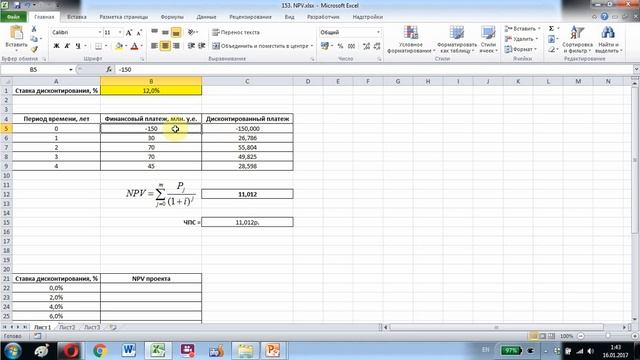Expand the Font (Шрифт) group dialog launcher
The height and width of the screenshot is (360, 640).
coord(142,59)
